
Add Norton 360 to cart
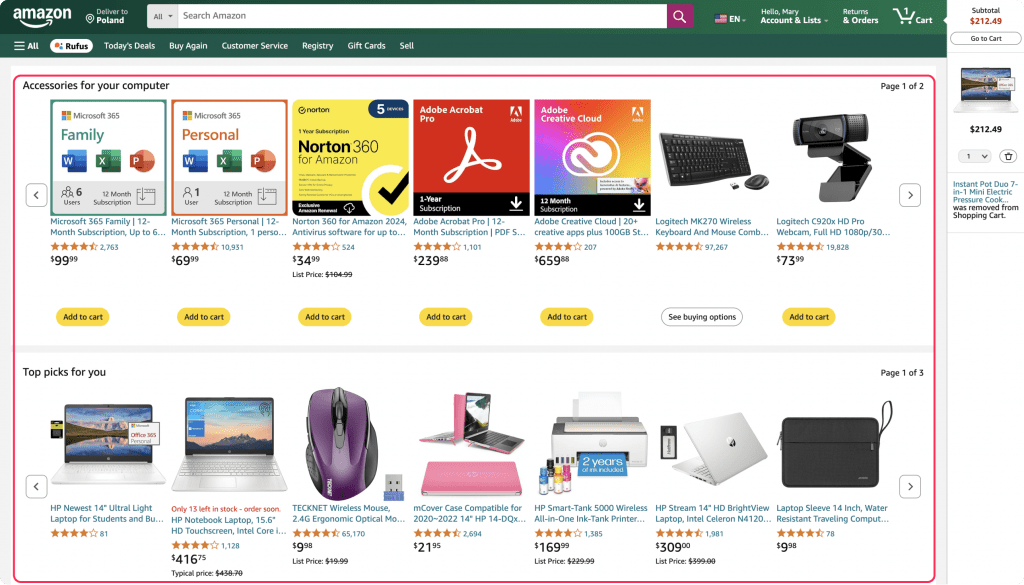(x=324, y=316)
